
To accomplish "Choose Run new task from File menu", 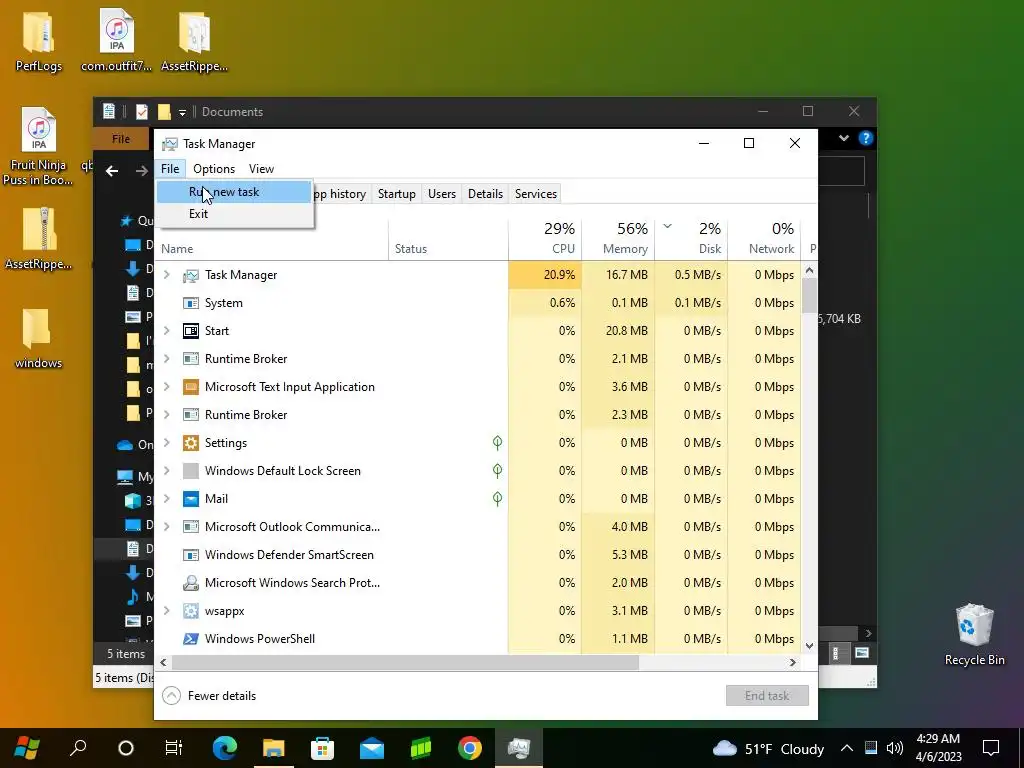I will (x=234, y=192).
